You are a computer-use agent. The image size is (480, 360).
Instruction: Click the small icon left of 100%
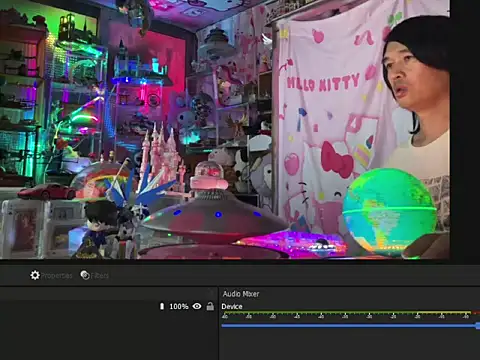162,306
